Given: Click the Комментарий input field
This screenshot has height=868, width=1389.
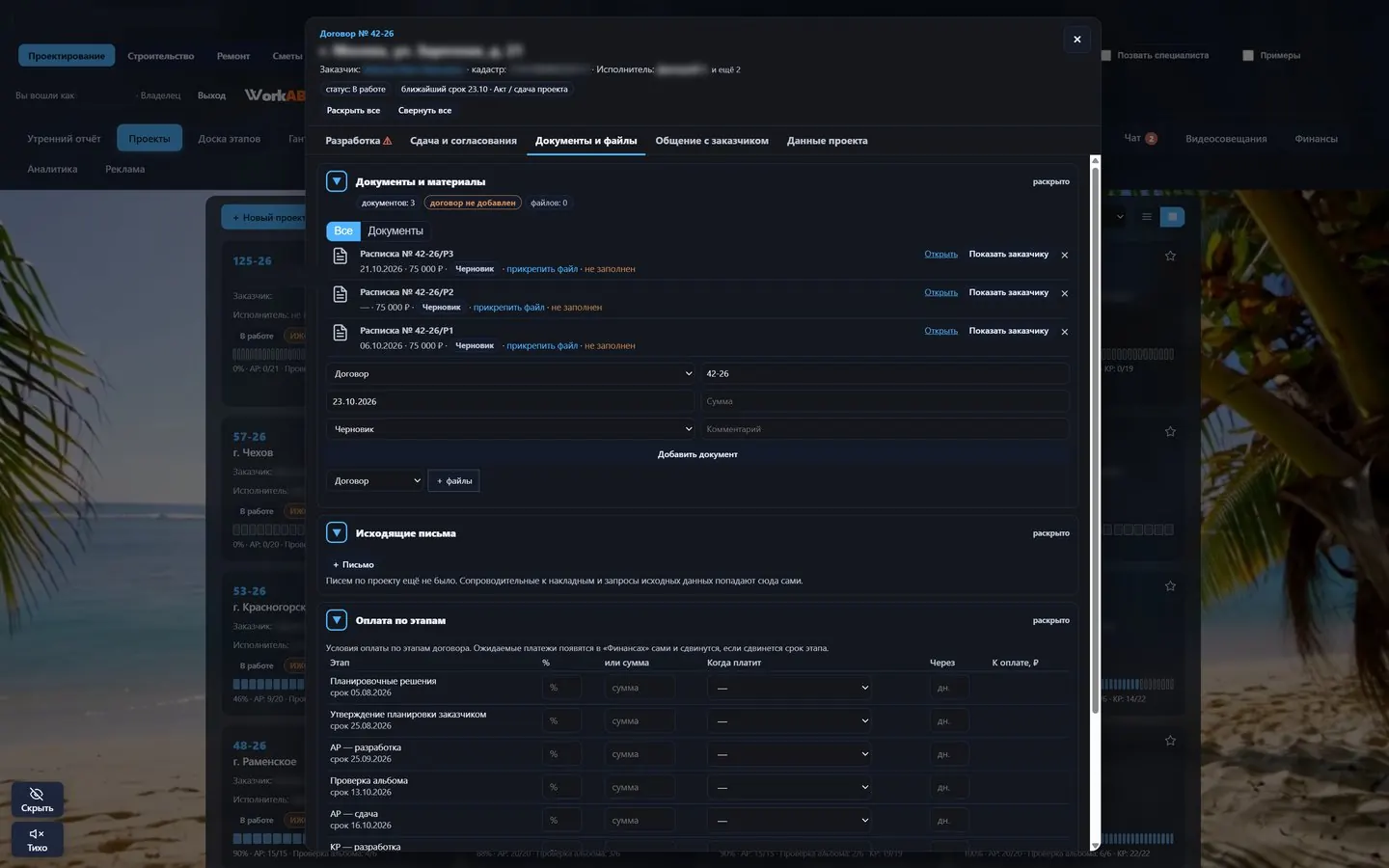Looking at the screenshot, I should point(885,429).
